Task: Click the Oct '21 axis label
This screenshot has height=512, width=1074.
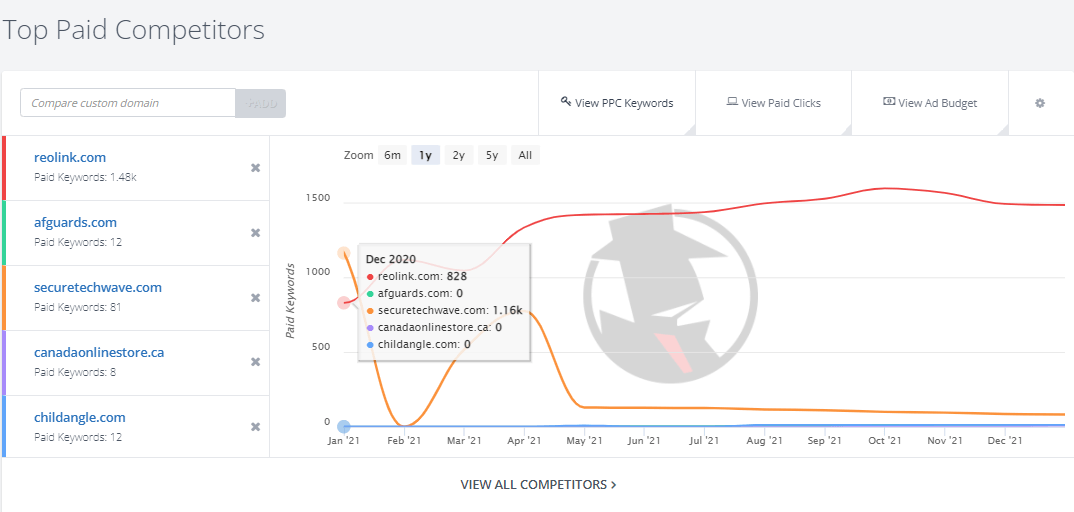Action: pyautogui.click(x=884, y=441)
